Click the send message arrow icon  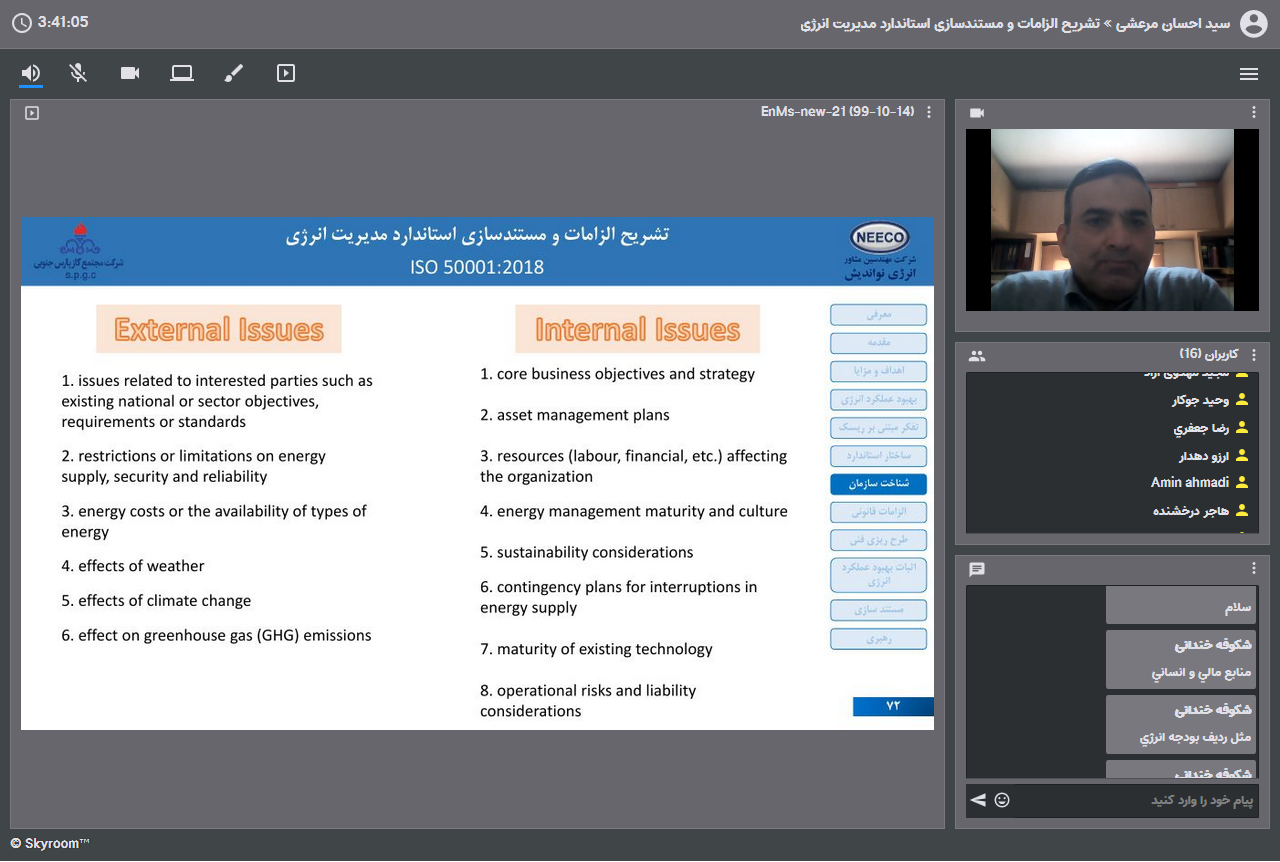click(x=978, y=800)
